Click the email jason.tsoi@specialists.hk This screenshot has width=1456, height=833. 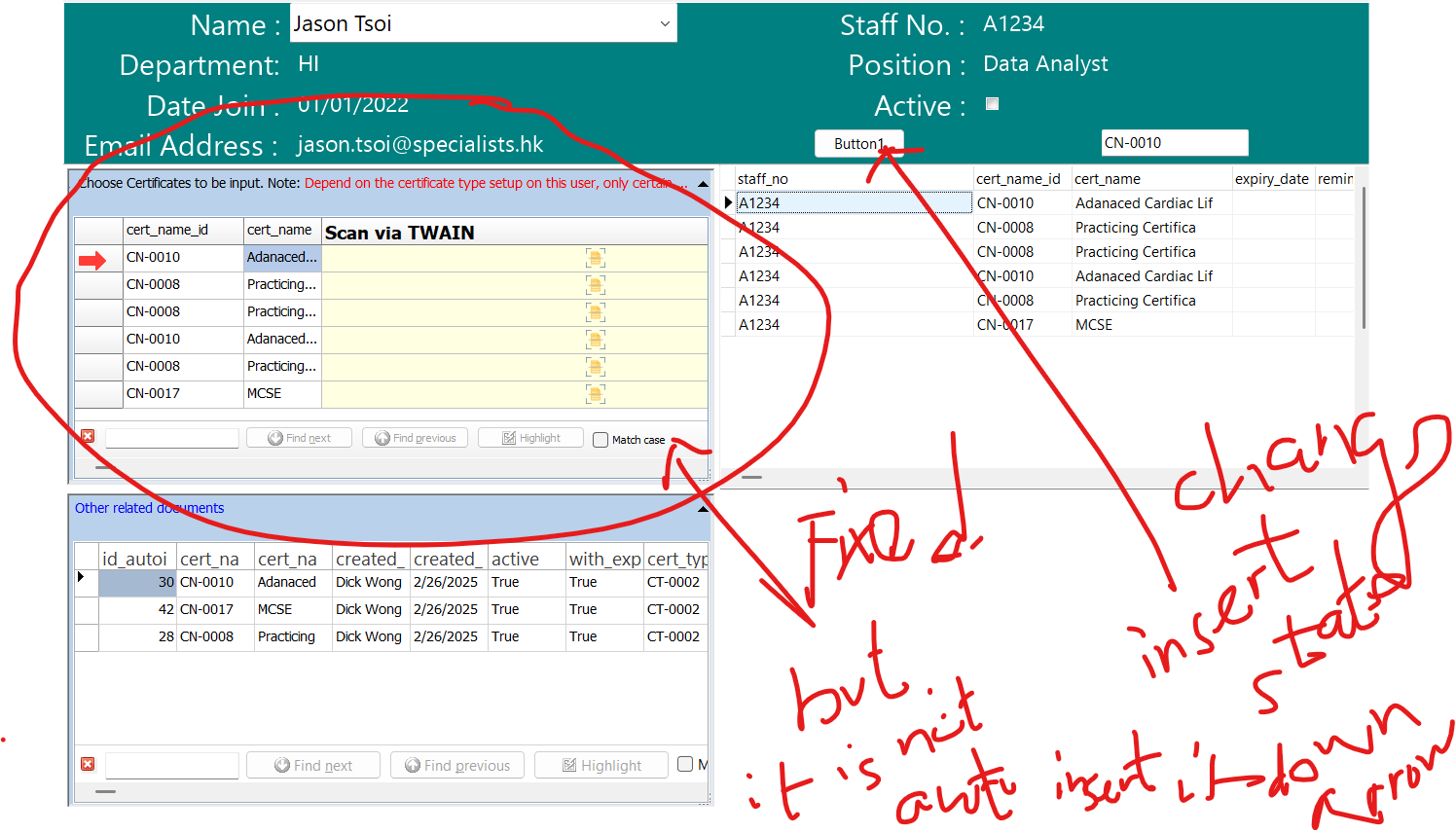[419, 144]
